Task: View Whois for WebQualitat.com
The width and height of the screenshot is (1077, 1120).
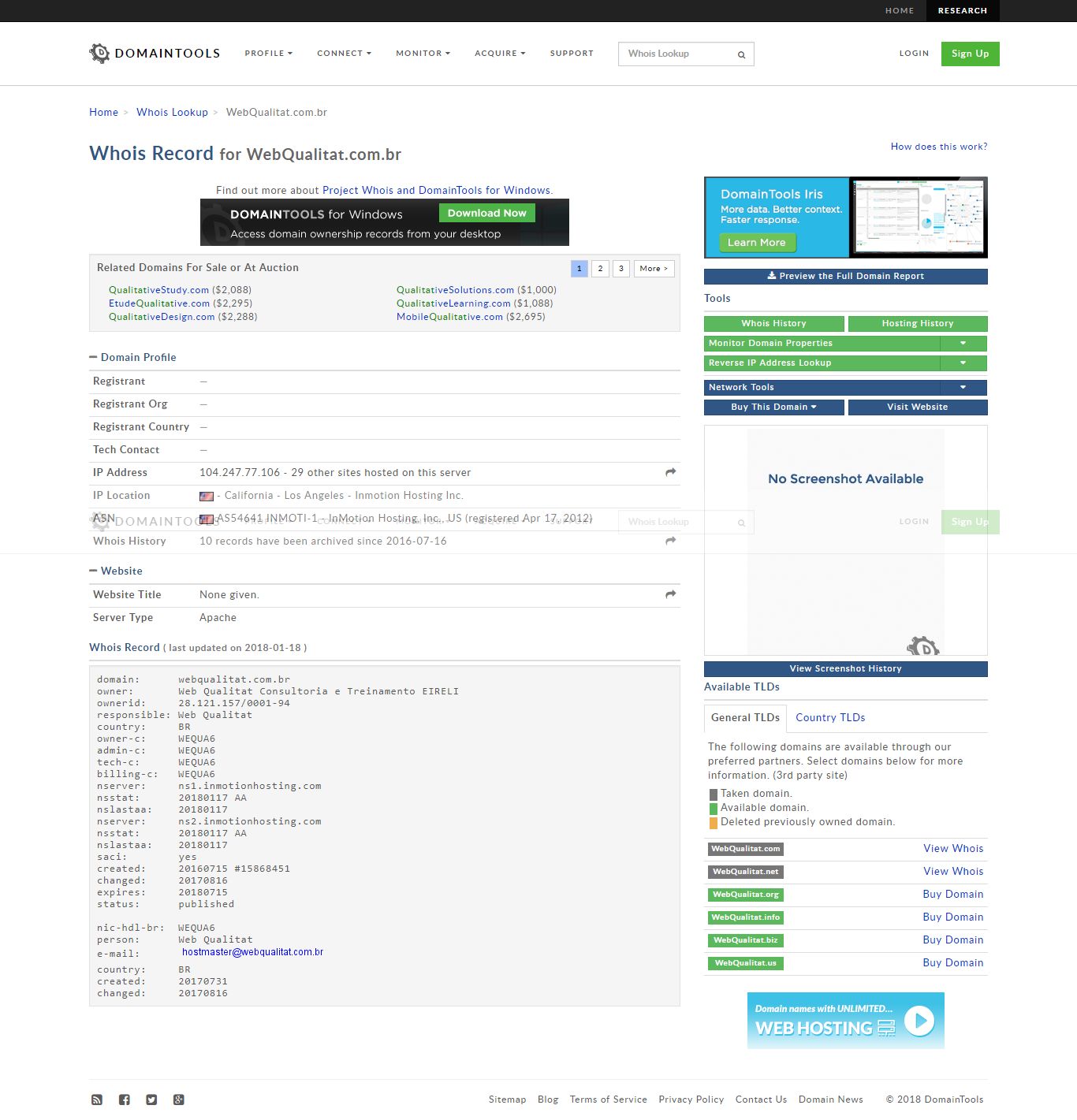Action: [x=953, y=849]
